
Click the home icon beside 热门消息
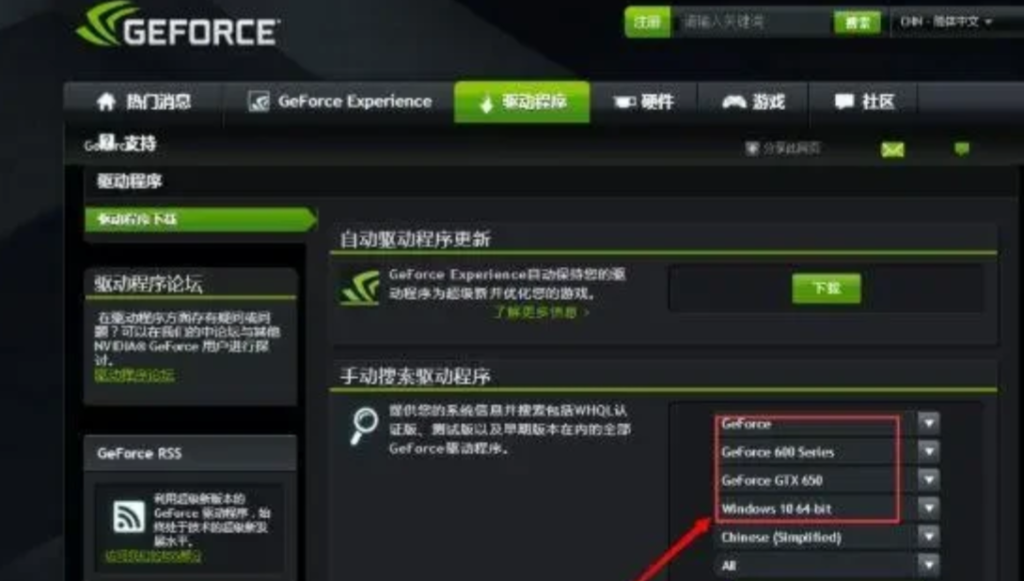click(106, 101)
